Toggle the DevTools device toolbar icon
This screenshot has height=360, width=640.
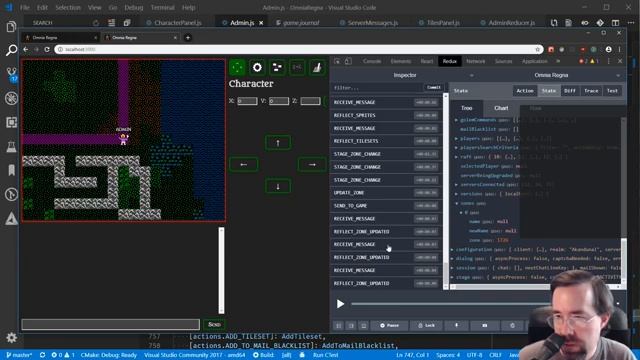(348, 61)
